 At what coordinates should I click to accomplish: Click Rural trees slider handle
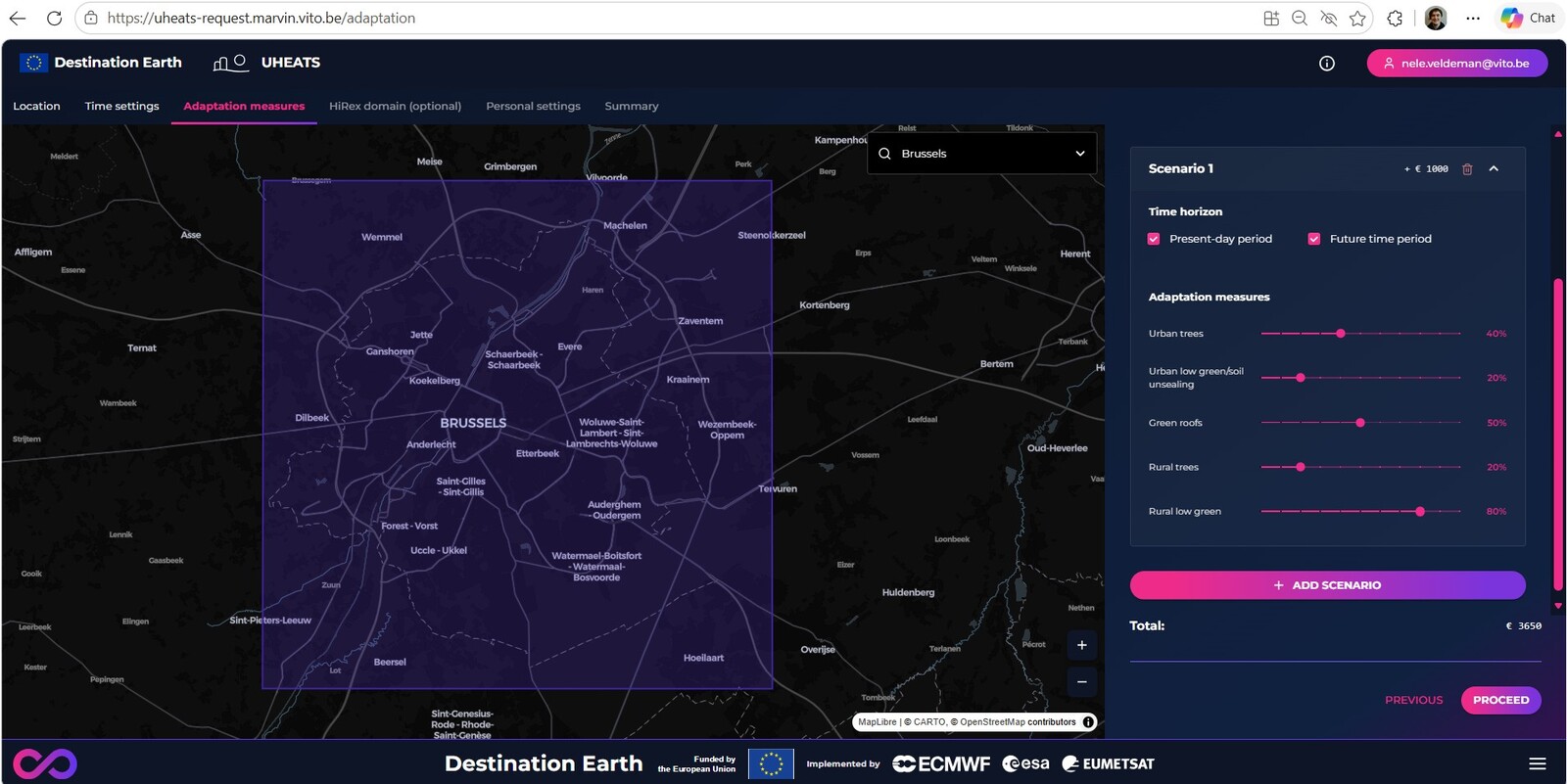coord(1301,467)
